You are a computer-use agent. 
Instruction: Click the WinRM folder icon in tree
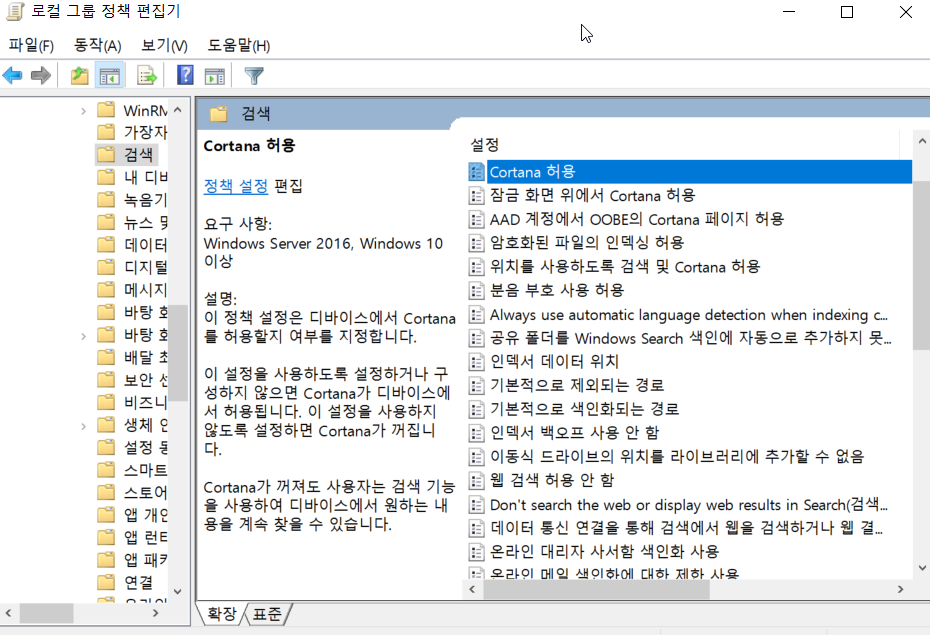pyautogui.click(x=106, y=110)
